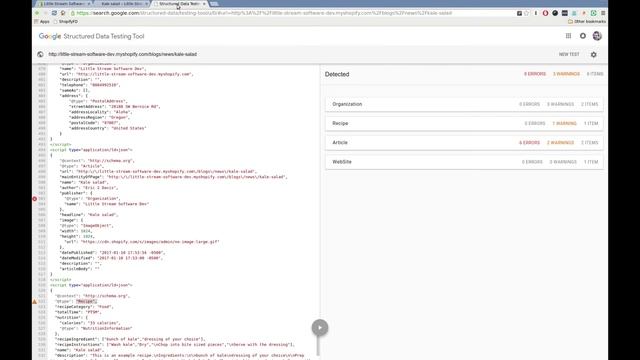Click the NEW TEST button
Screen dimensions: 640x360
[569, 54]
